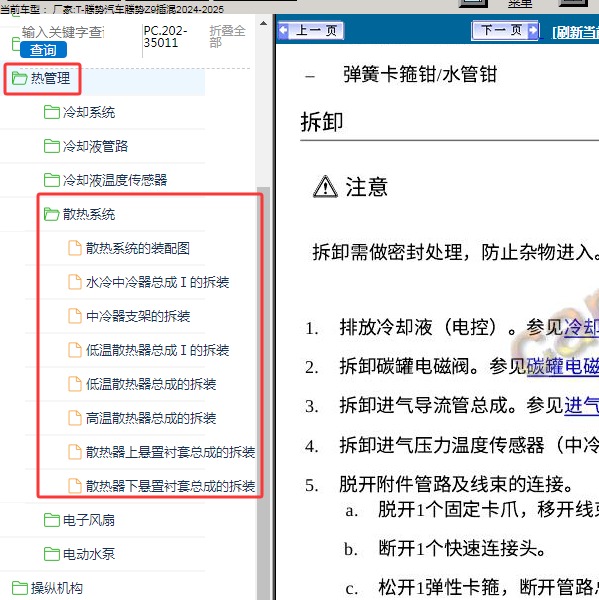
Task: Open the 冷却 link in step 1
Action: pyautogui.click(x=581, y=328)
